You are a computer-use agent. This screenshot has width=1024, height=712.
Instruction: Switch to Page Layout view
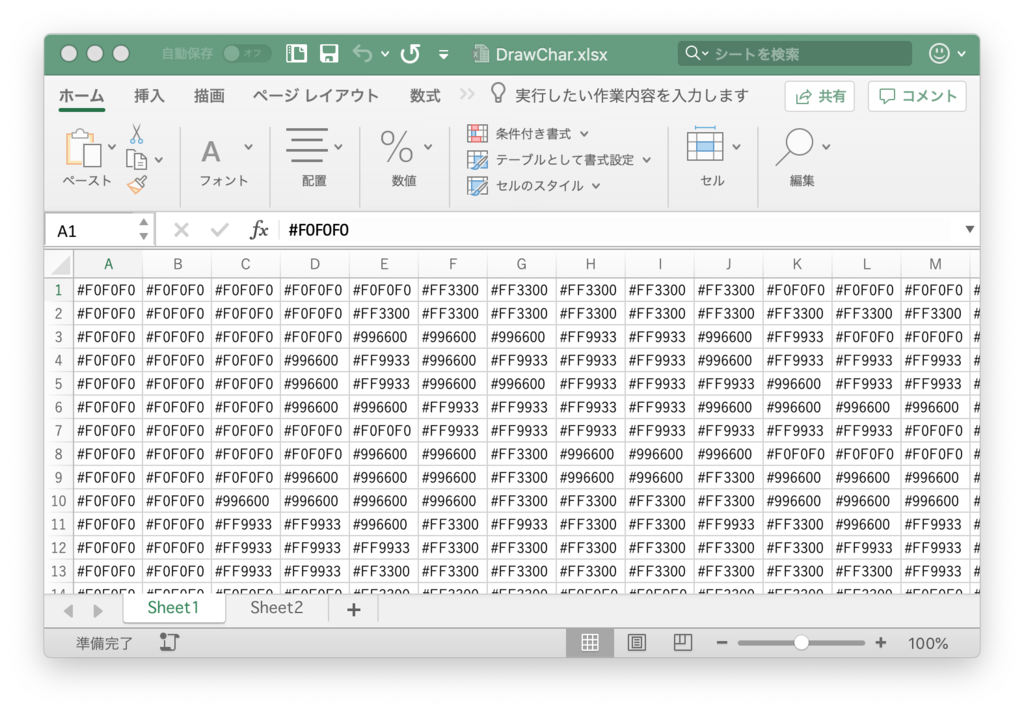pyautogui.click(x=637, y=643)
